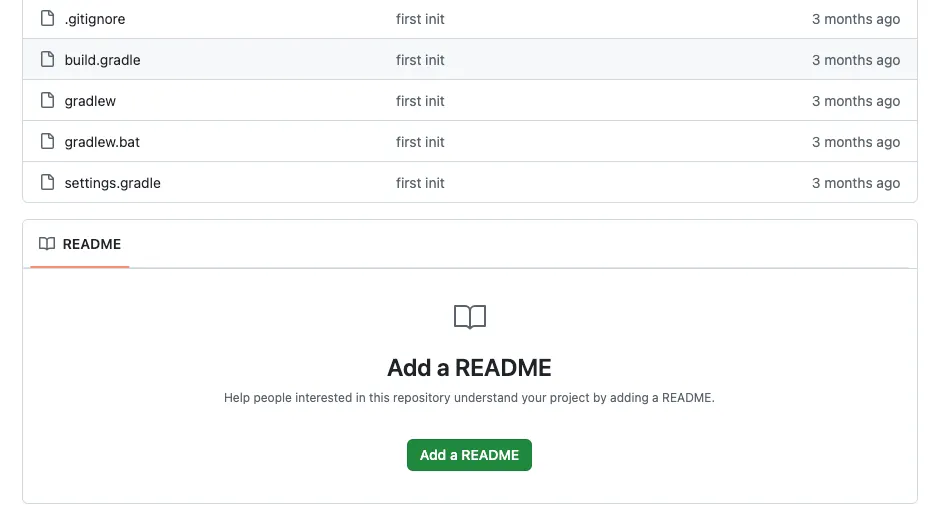The width and height of the screenshot is (938, 523).
Task: Open first init commit for gradlew.bat
Action: pos(420,142)
